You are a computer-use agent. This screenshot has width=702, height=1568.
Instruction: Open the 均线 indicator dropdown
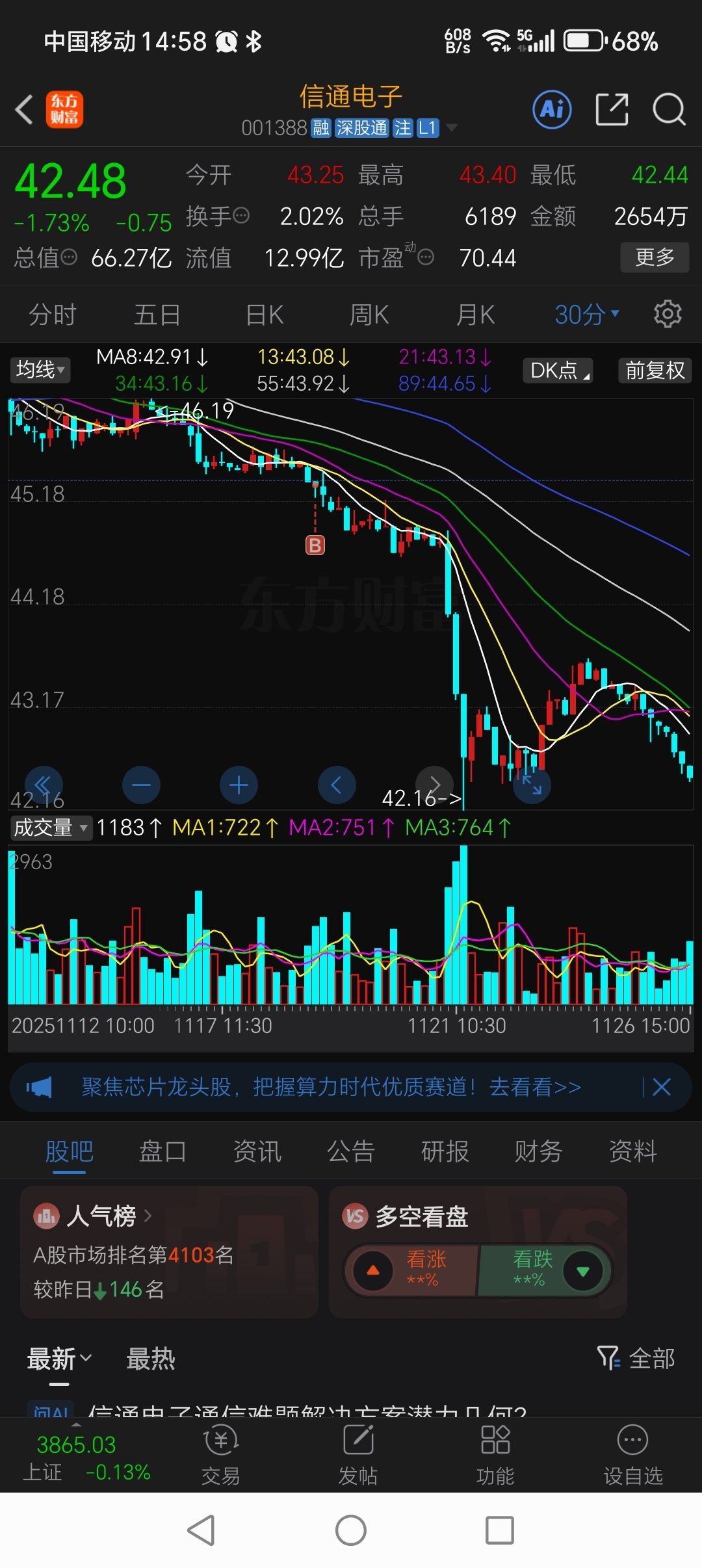click(x=40, y=370)
